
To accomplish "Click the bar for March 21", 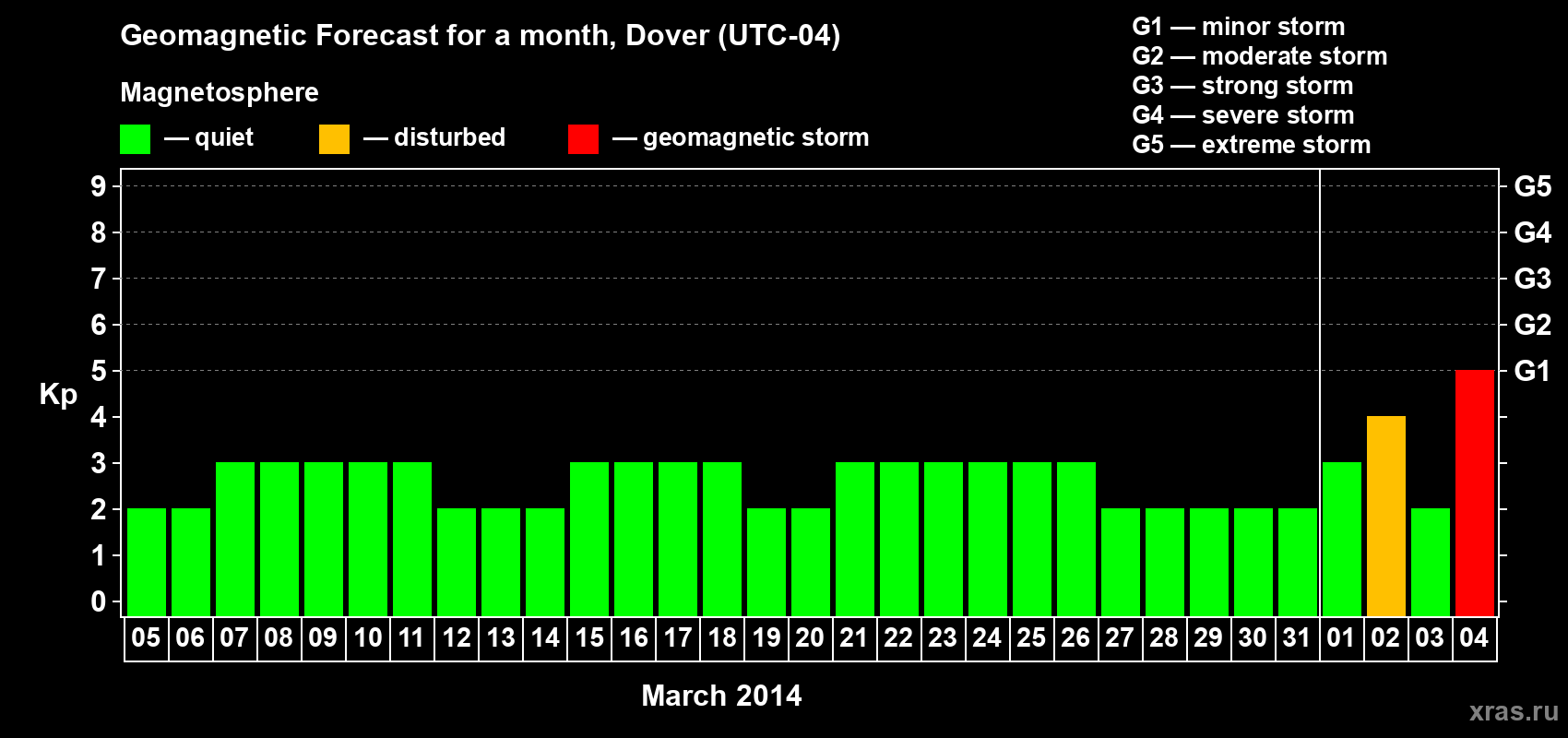I will (854, 539).
